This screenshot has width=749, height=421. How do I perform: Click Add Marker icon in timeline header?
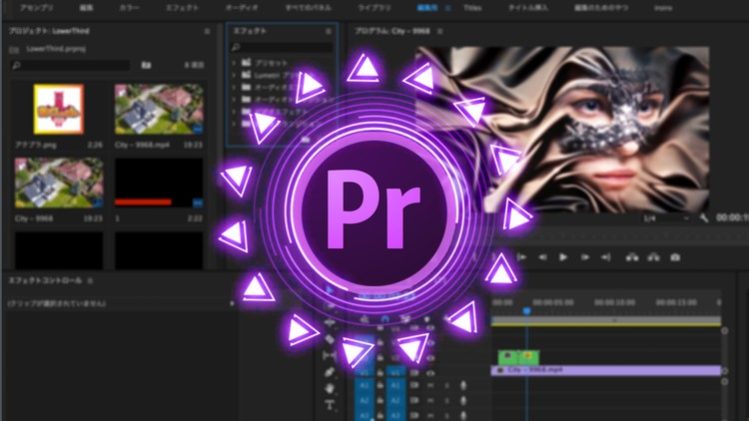click(427, 319)
